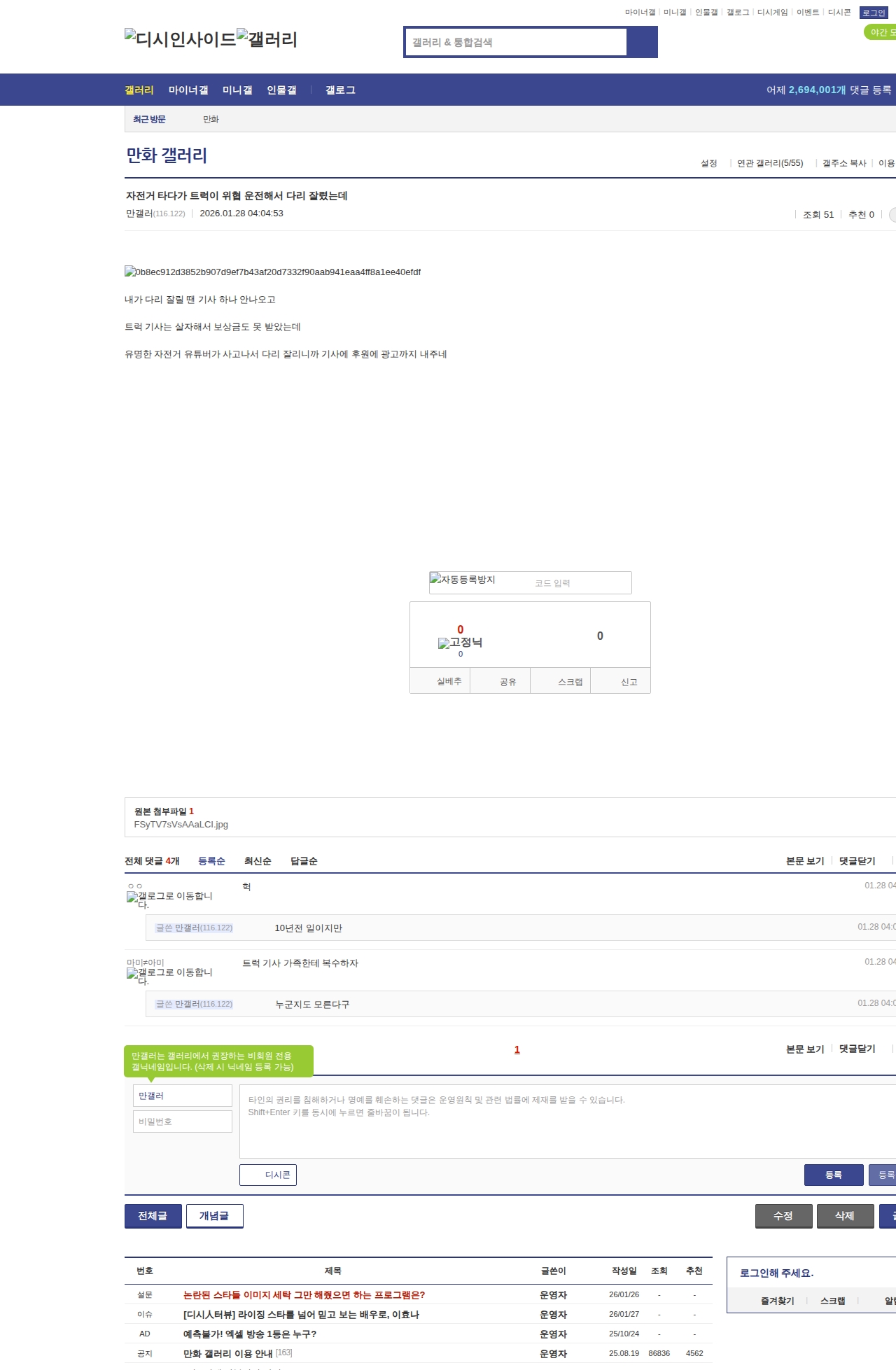
Task: Click the broken post image in the article body
Action: pyautogui.click(x=272, y=272)
